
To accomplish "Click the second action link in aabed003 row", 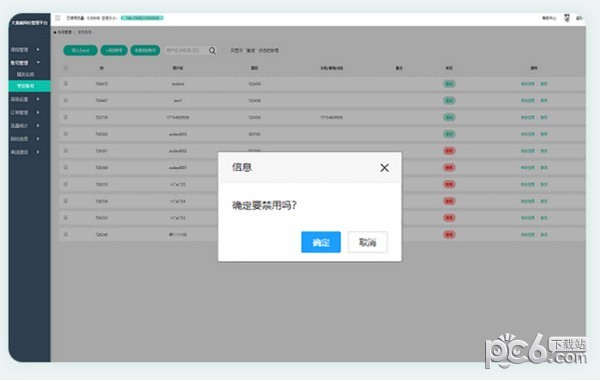I will pos(544,134).
